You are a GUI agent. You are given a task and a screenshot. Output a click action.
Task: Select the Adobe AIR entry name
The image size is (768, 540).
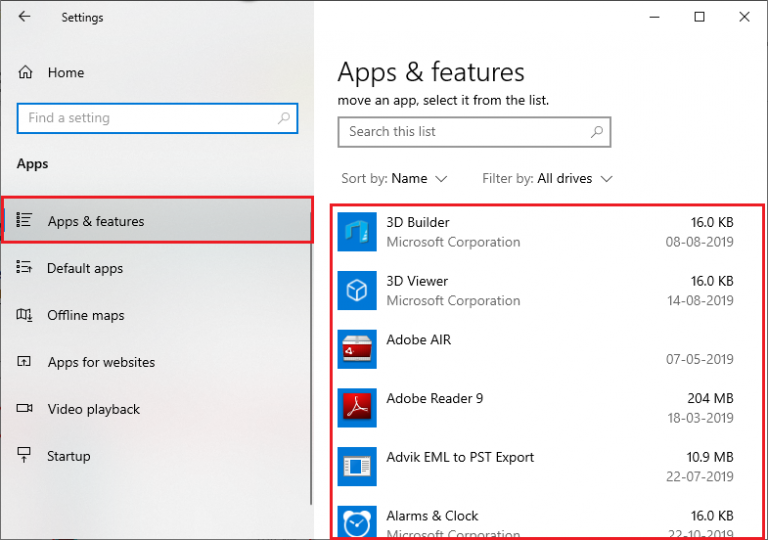coord(418,340)
